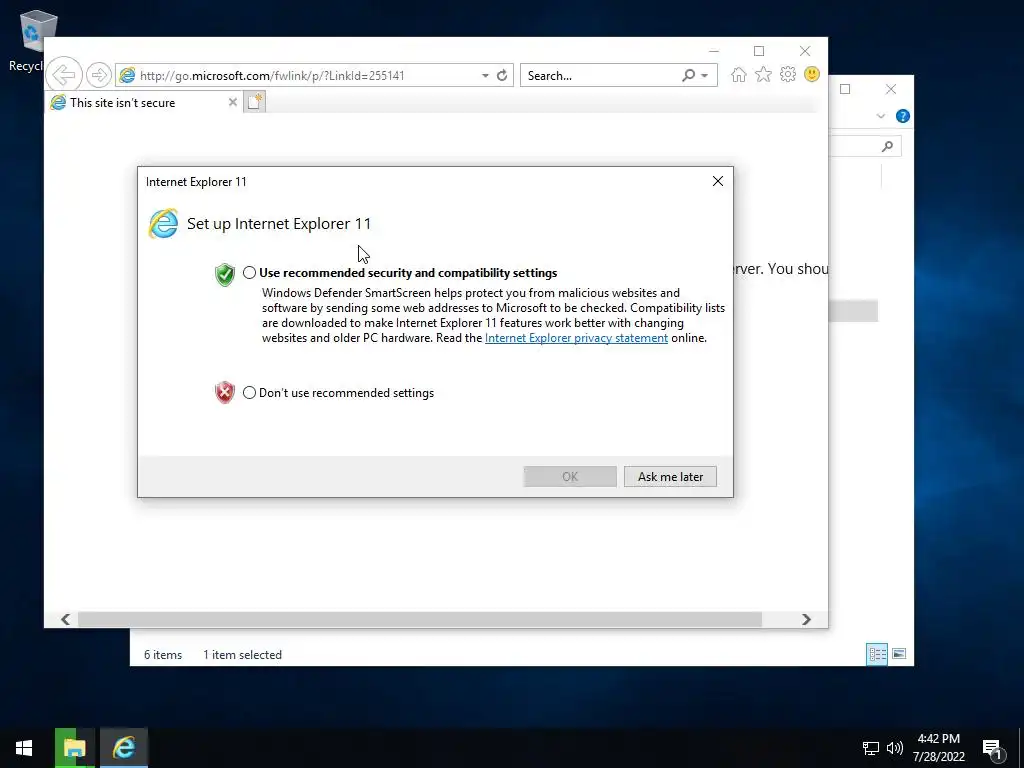Screen dimensions: 1024x768
Task: Click Internet Explorer taskbar icon
Action: click(124, 748)
